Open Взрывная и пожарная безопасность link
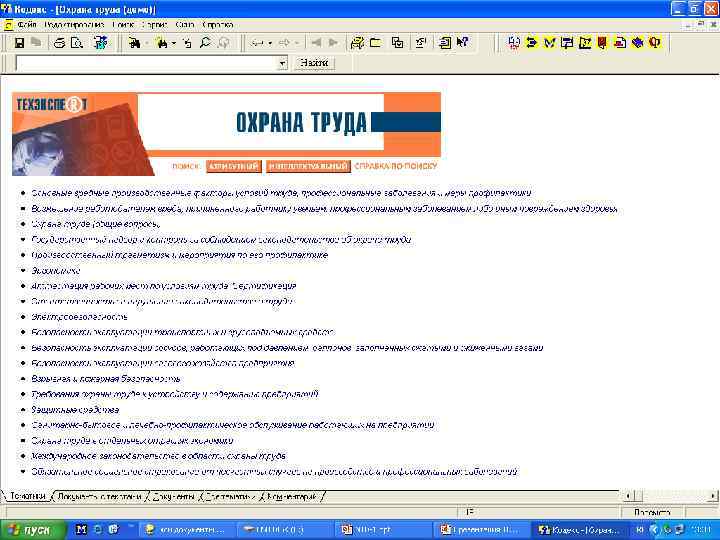The image size is (720, 540). coord(106,379)
